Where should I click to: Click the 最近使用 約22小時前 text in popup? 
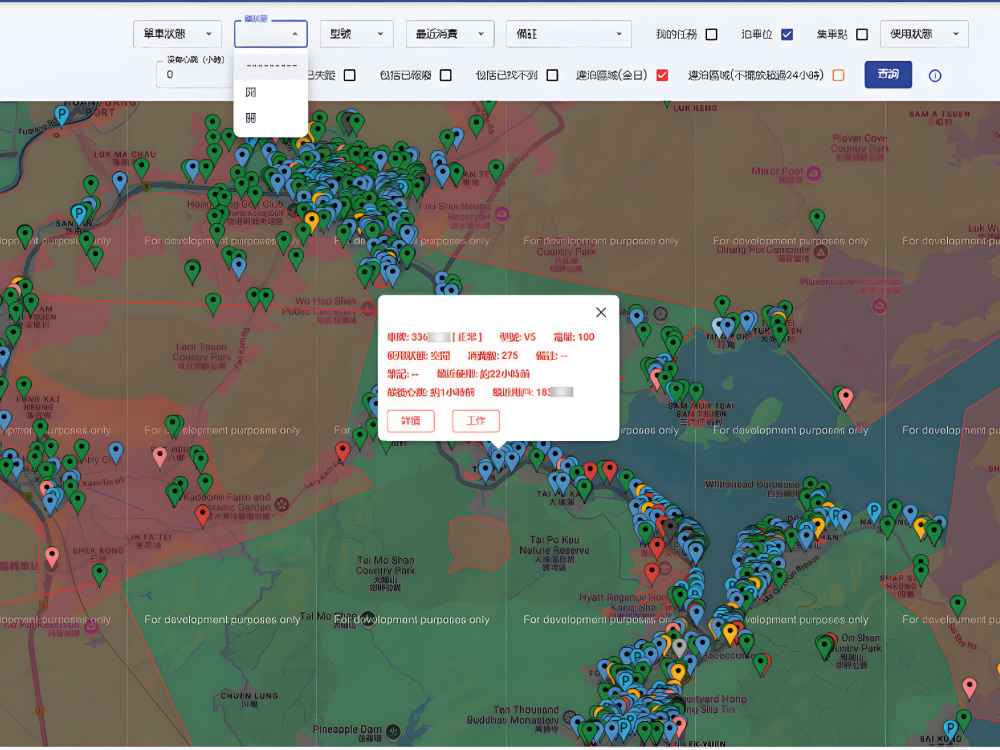483,374
